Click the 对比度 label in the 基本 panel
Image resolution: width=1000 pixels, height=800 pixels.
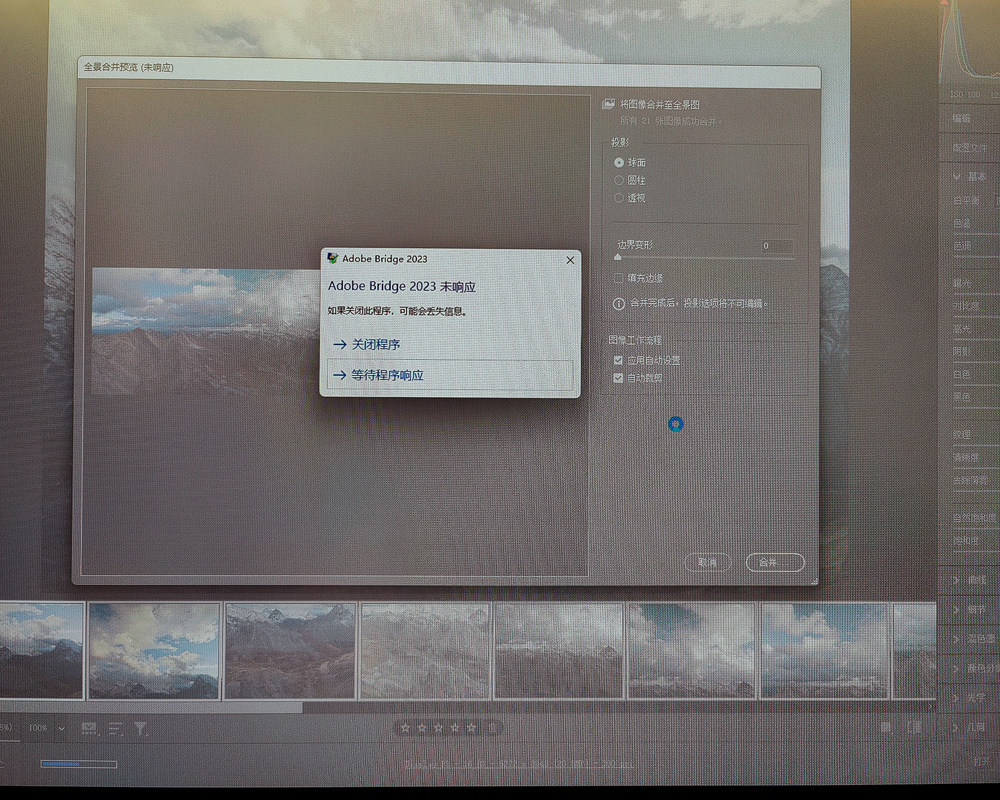point(966,306)
